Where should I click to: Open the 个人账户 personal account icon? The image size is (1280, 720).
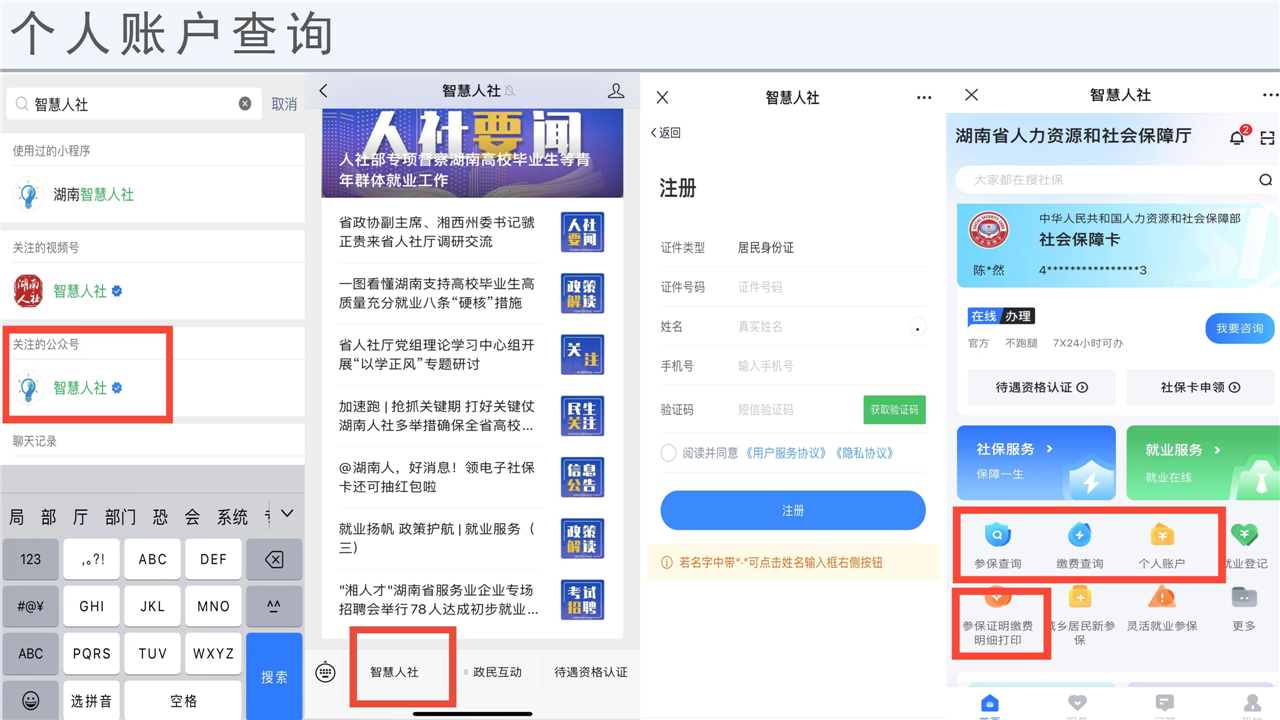[1161, 536]
